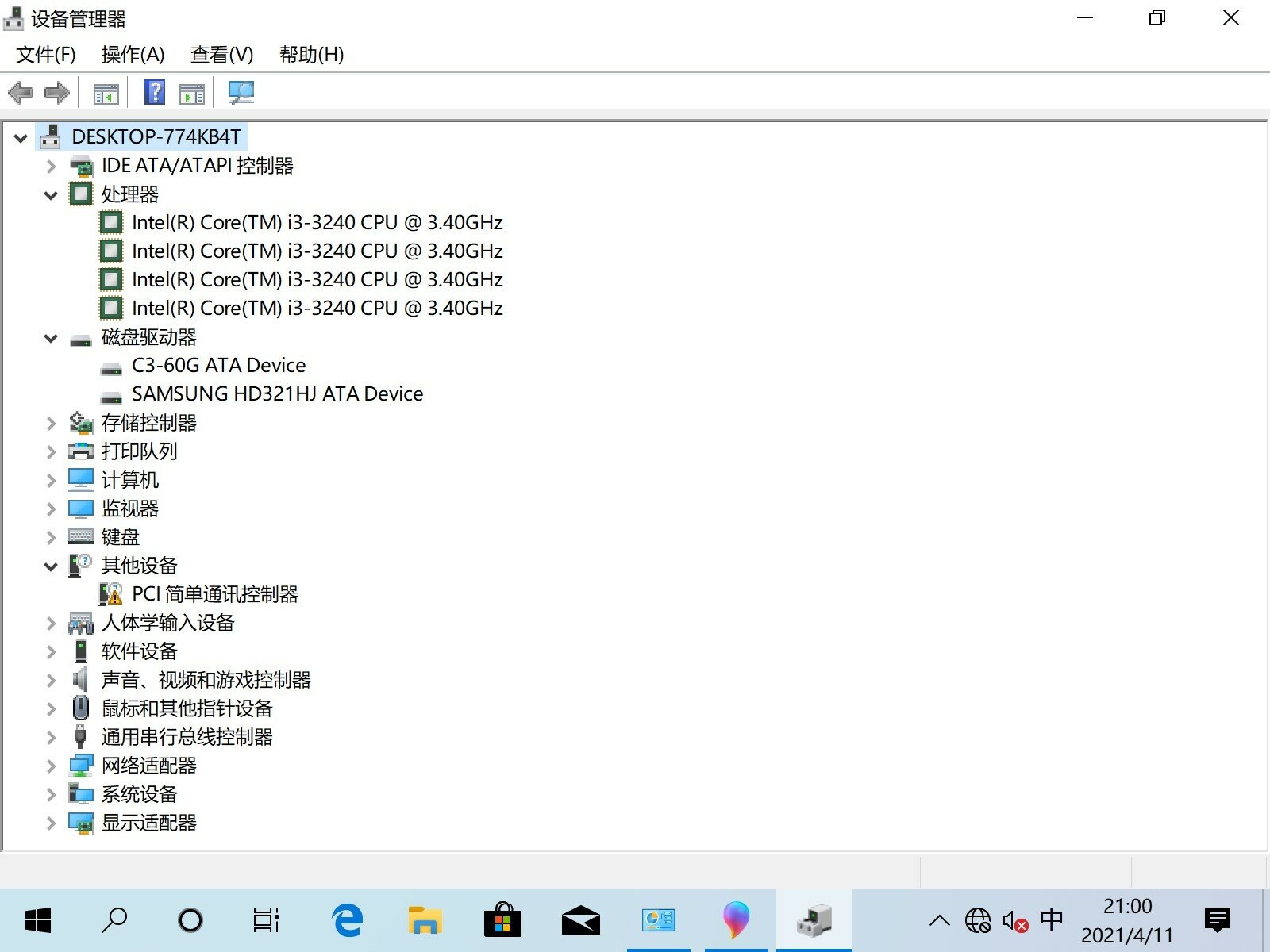Open Microsoft Edge from the taskbar
The width and height of the screenshot is (1270, 952).
(347, 920)
